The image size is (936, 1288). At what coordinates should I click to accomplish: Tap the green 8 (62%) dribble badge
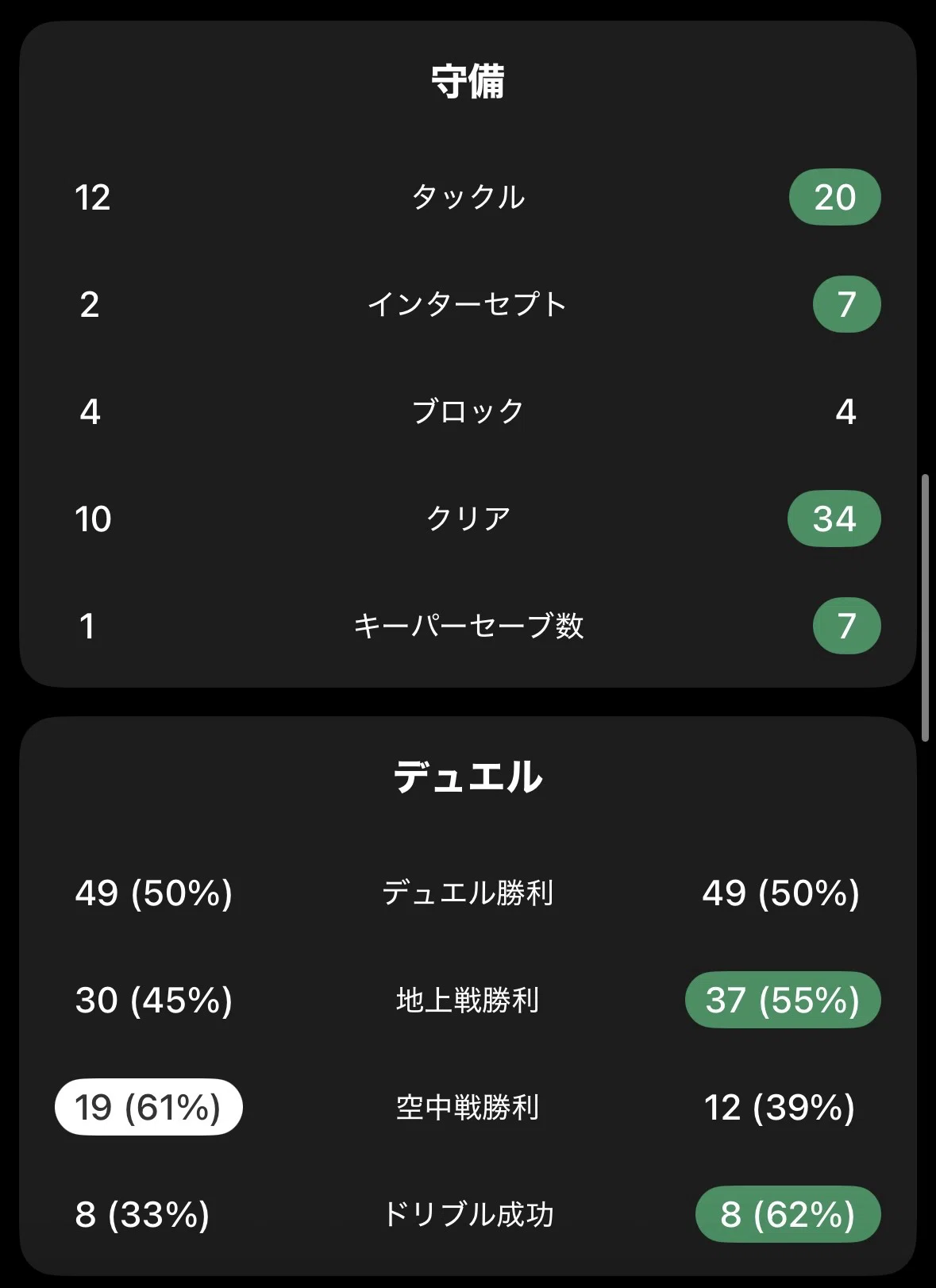point(788,1214)
